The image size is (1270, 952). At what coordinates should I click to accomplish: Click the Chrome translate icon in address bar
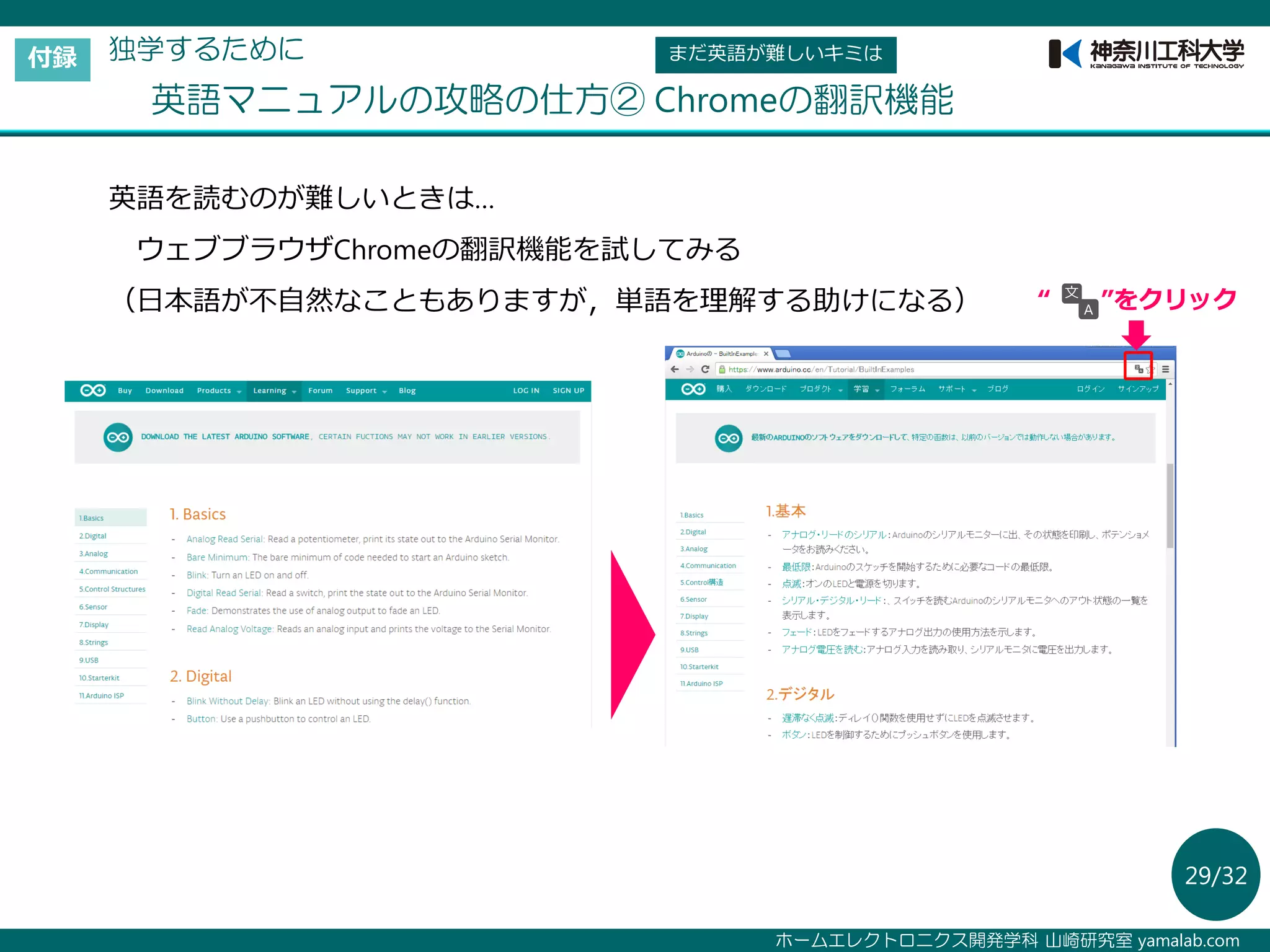pos(1139,369)
